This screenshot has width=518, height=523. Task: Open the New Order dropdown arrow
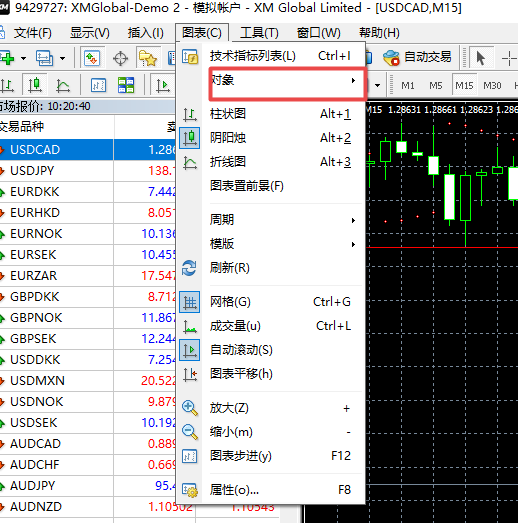(23, 58)
